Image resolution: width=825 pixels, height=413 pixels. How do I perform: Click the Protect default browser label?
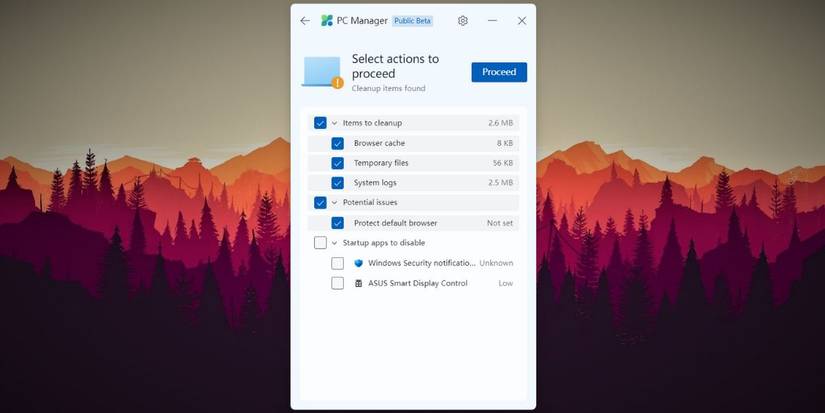tap(395, 223)
